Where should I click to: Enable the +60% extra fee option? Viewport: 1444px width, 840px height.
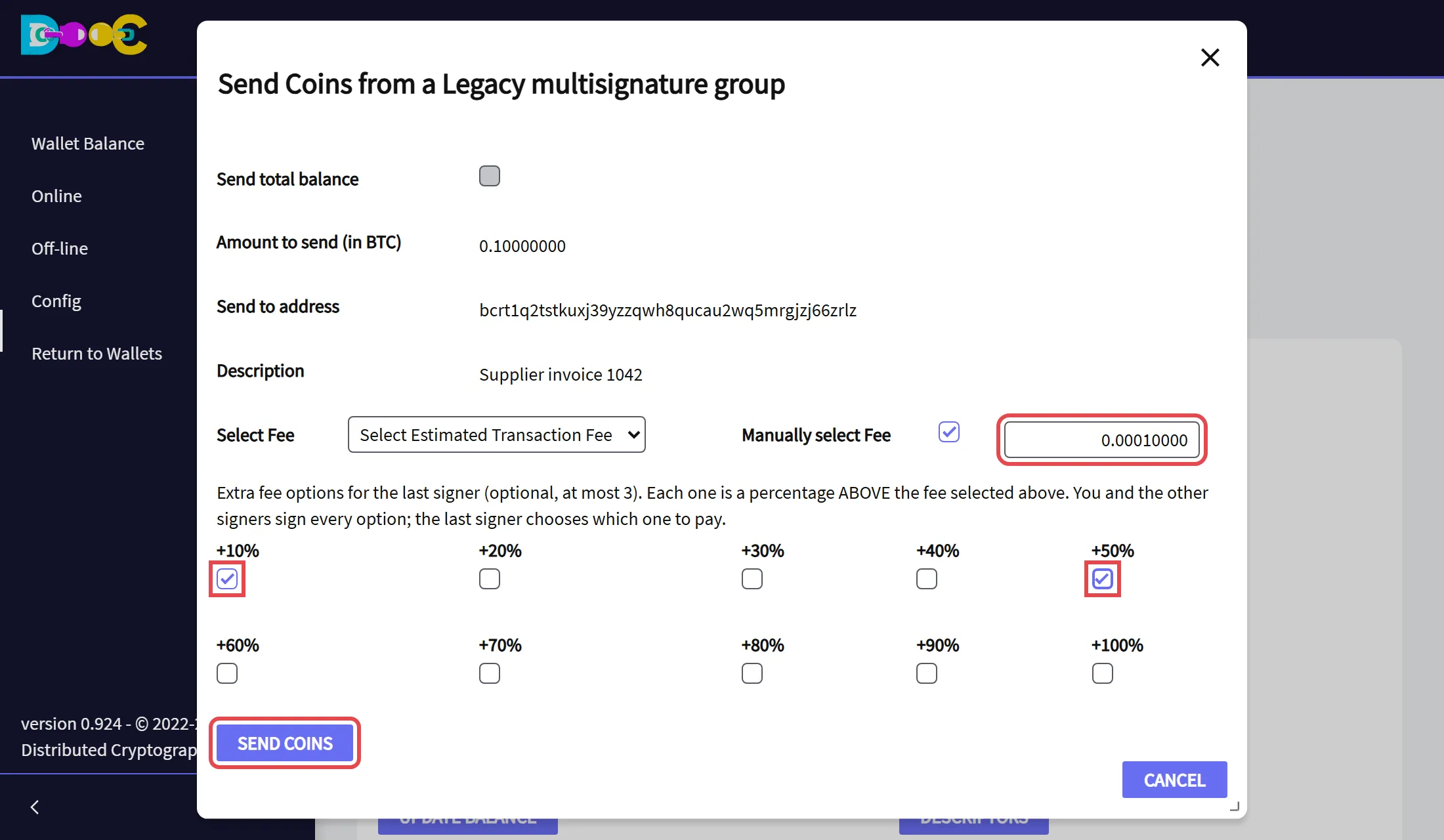pos(227,673)
